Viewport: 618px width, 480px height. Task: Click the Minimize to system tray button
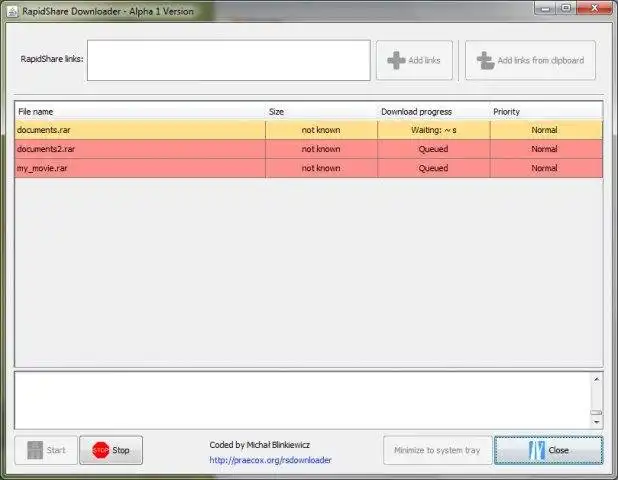click(437, 450)
